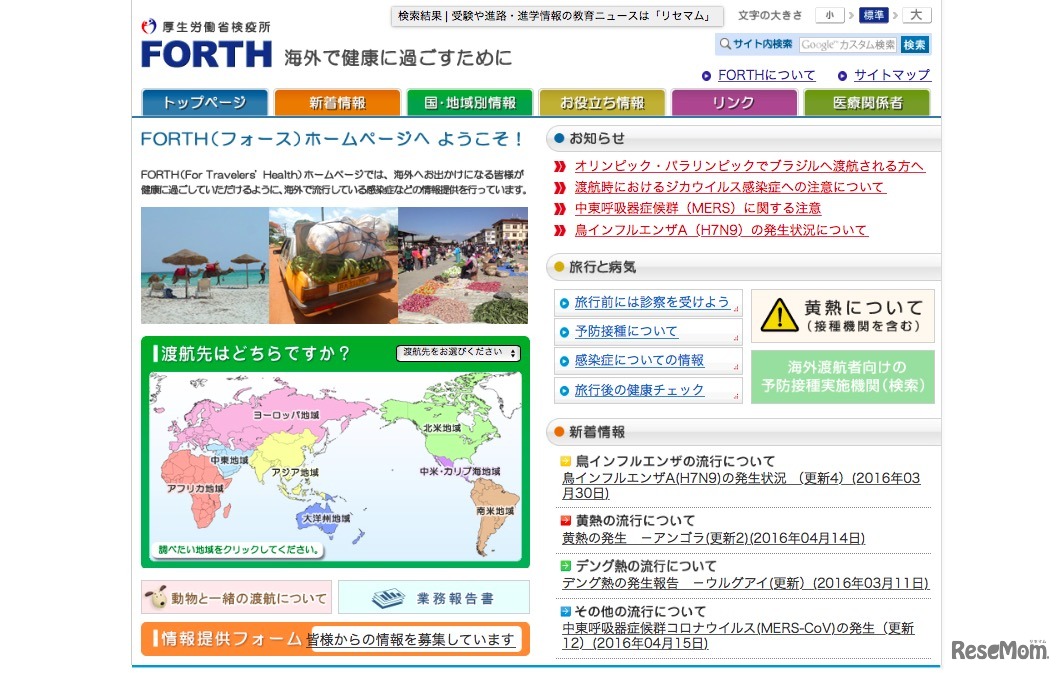Switch text size to 小
Image resolution: width=1062 pixels, height=673 pixels.
click(x=829, y=16)
